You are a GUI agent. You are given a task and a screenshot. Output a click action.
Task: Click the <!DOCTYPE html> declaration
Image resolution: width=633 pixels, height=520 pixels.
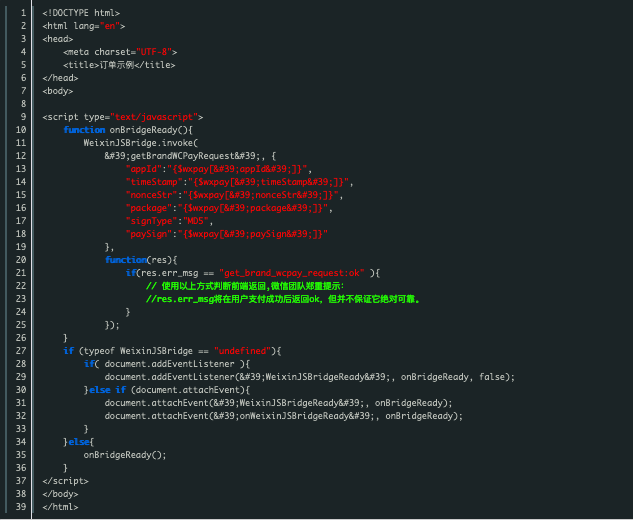[81, 13]
